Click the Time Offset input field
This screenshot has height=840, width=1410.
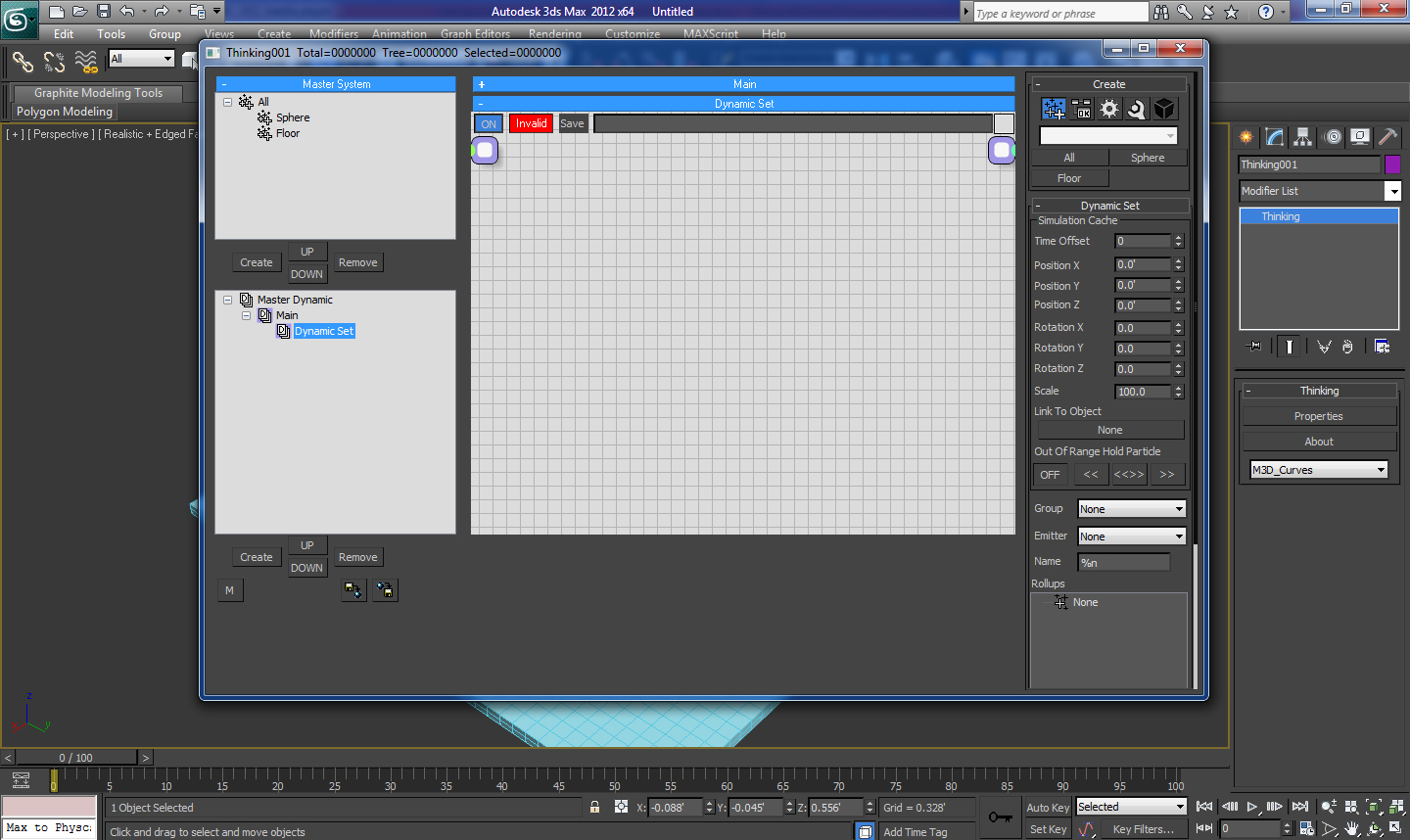click(1144, 241)
